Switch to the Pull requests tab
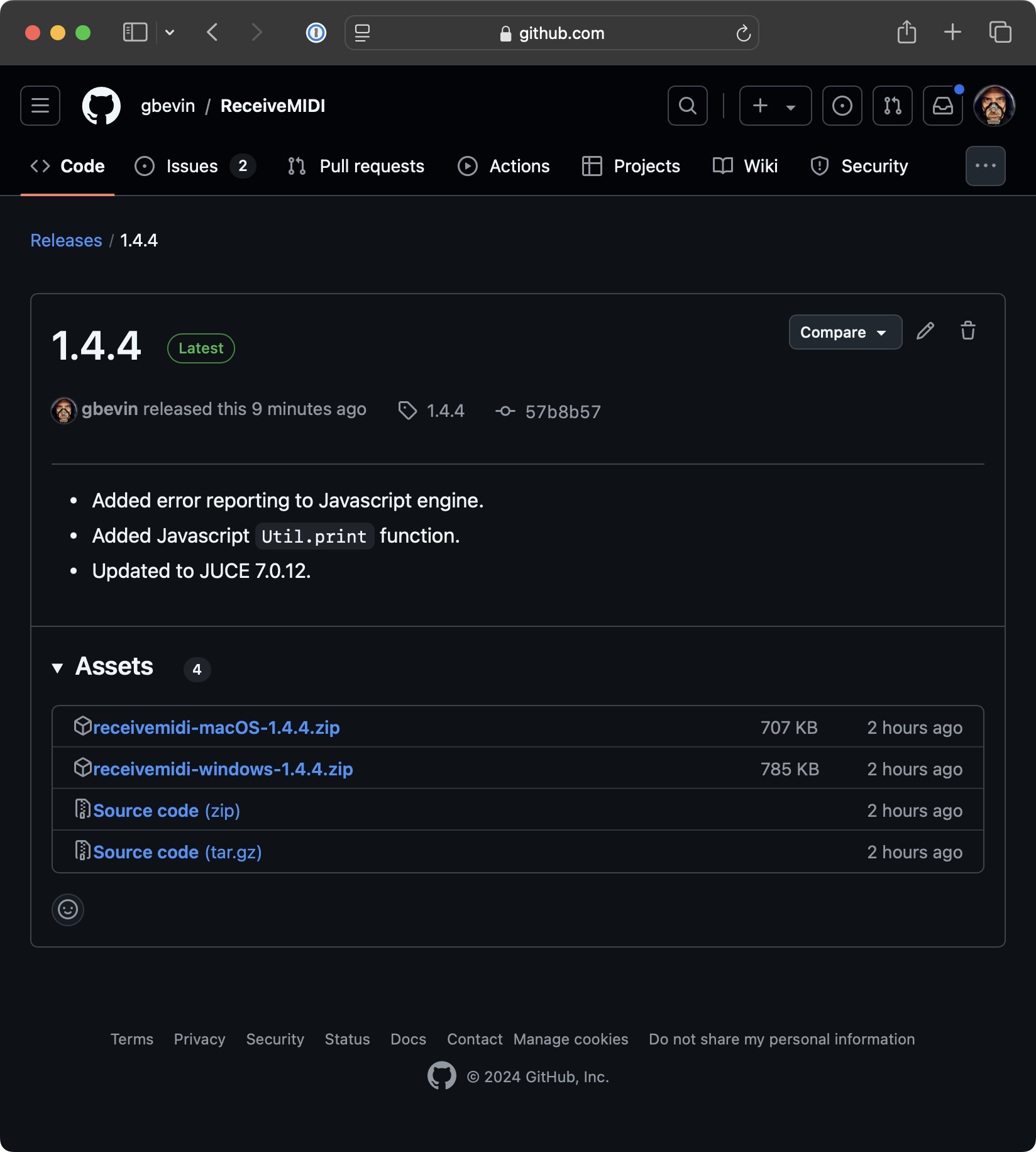This screenshot has width=1036, height=1152. 356,166
